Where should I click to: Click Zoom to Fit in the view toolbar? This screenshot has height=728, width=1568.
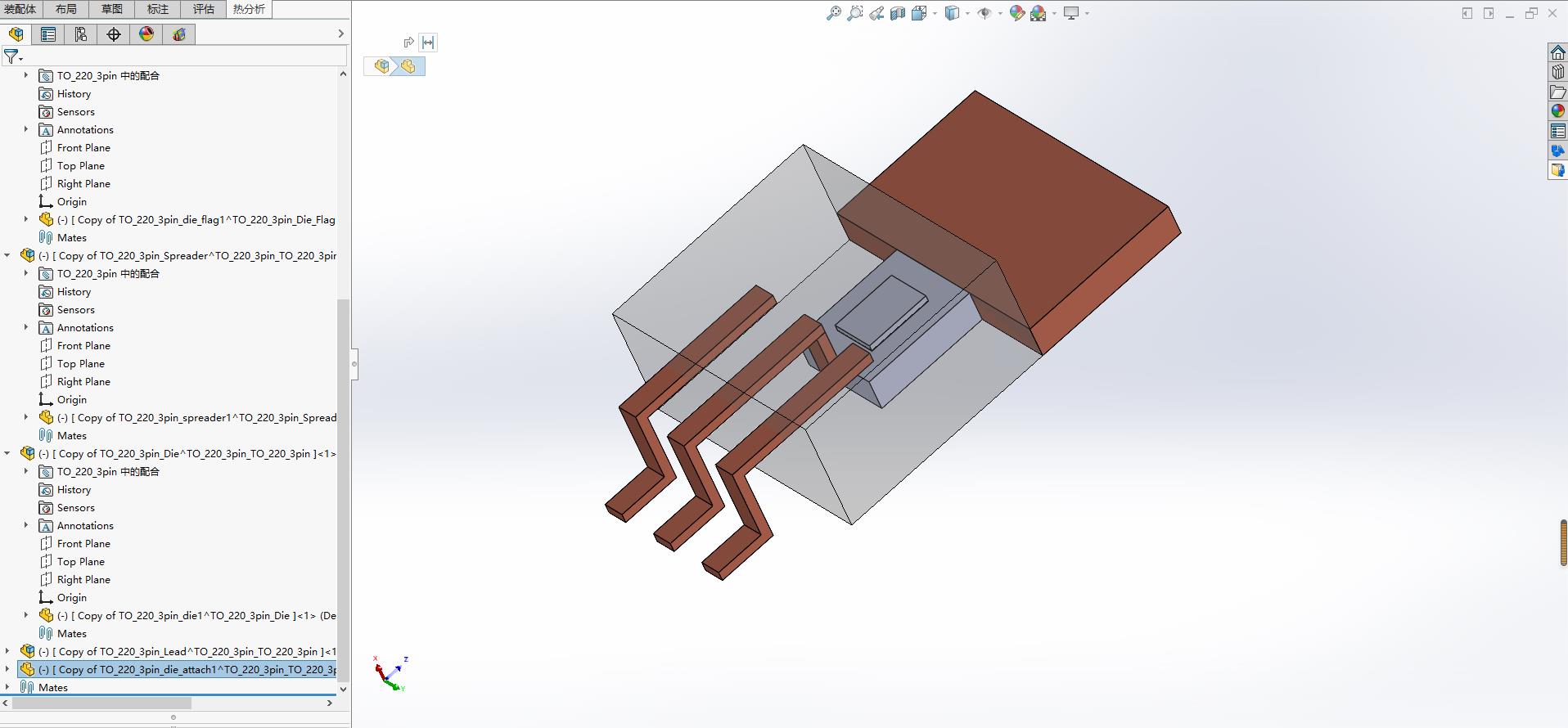click(833, 13)
